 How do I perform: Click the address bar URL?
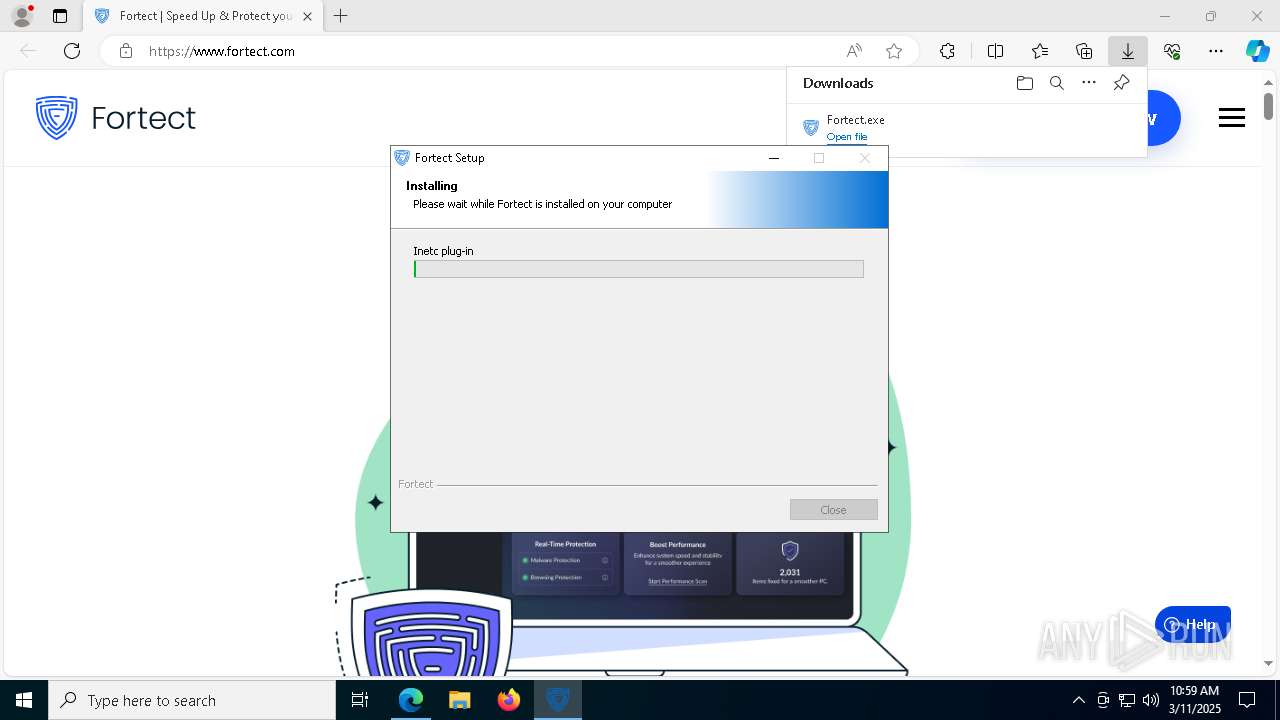(x=222, y=51)
